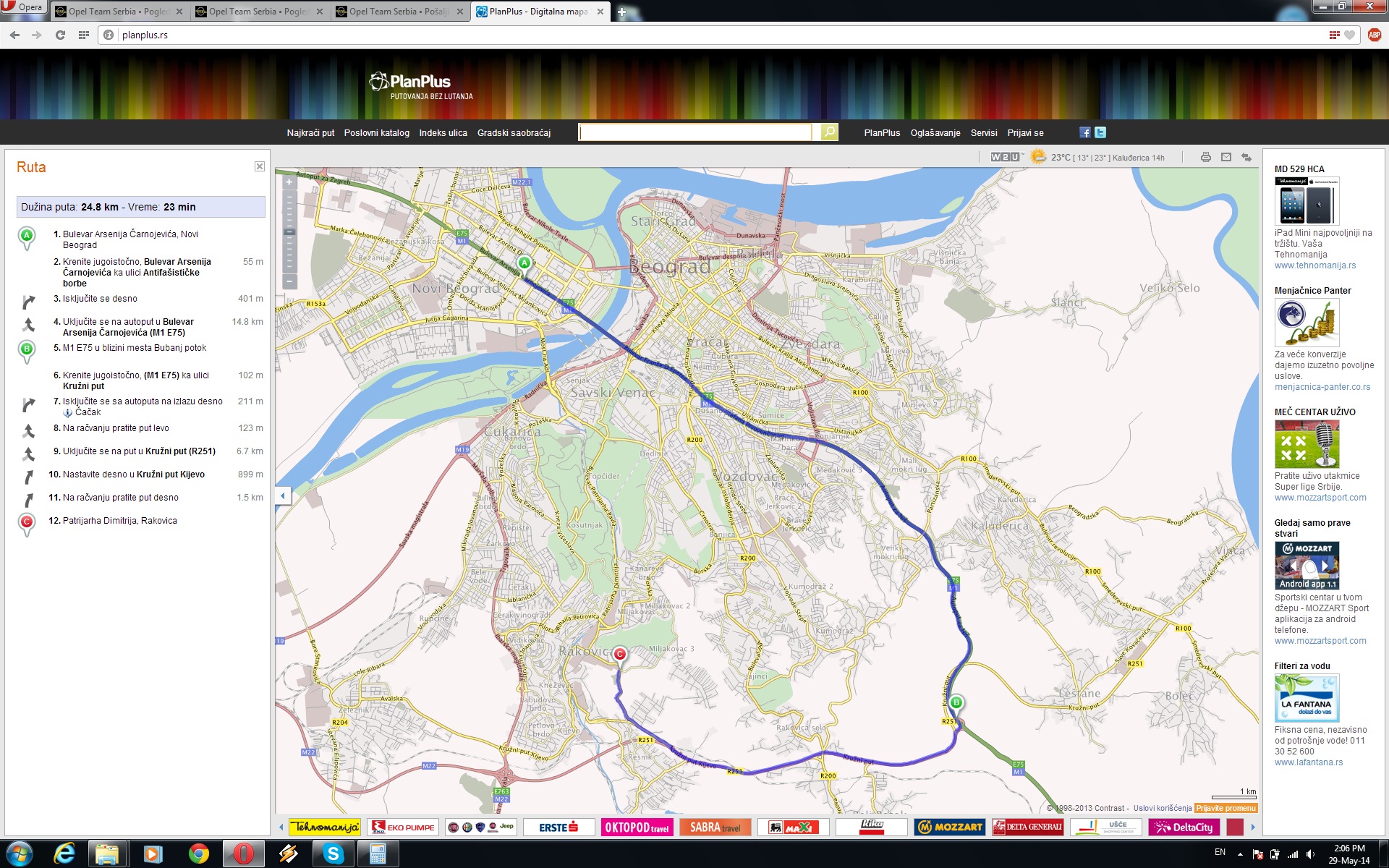The image size is (1389, 868).
Task: Open Gradski saobraćaj menu
Action: 514,133
